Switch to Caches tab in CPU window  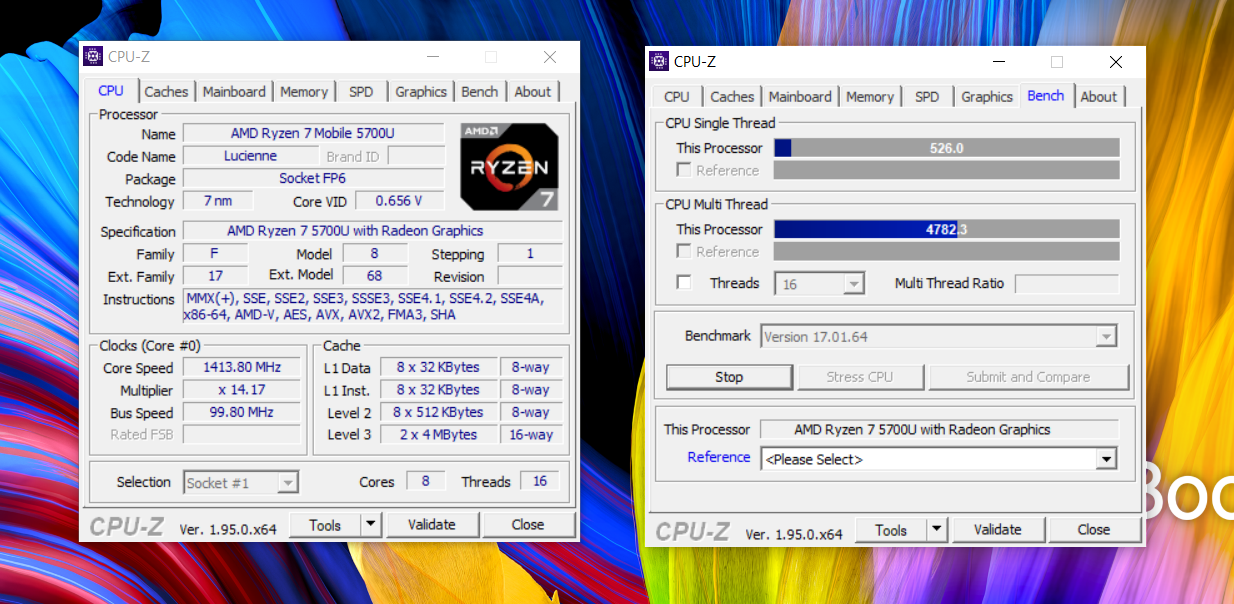166,92
